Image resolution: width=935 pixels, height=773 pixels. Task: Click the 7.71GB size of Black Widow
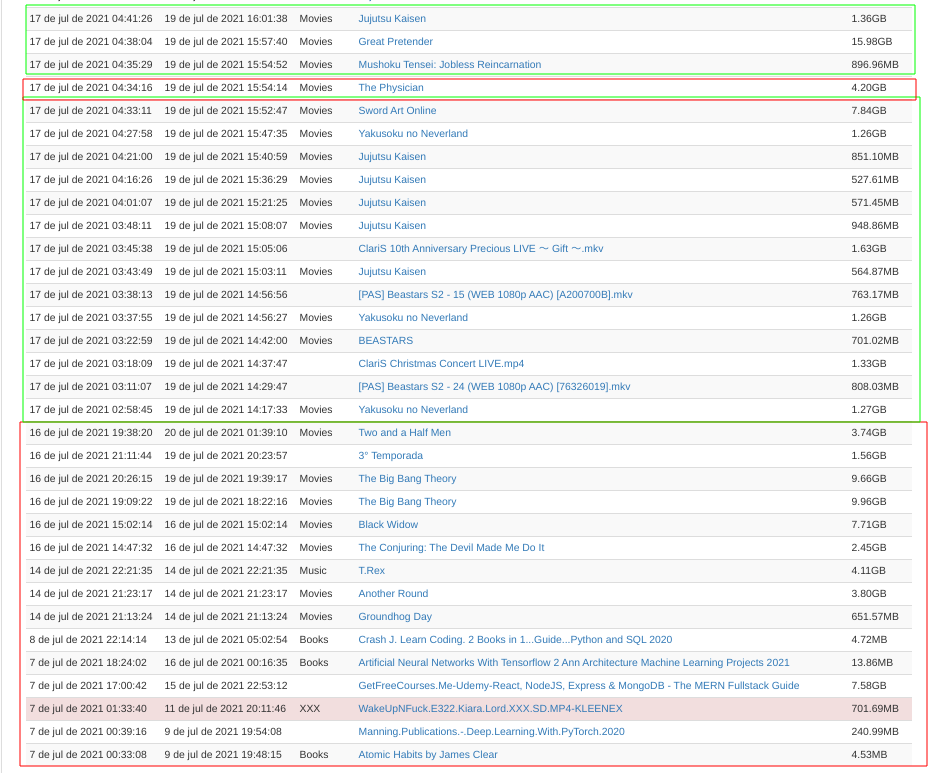869,525
